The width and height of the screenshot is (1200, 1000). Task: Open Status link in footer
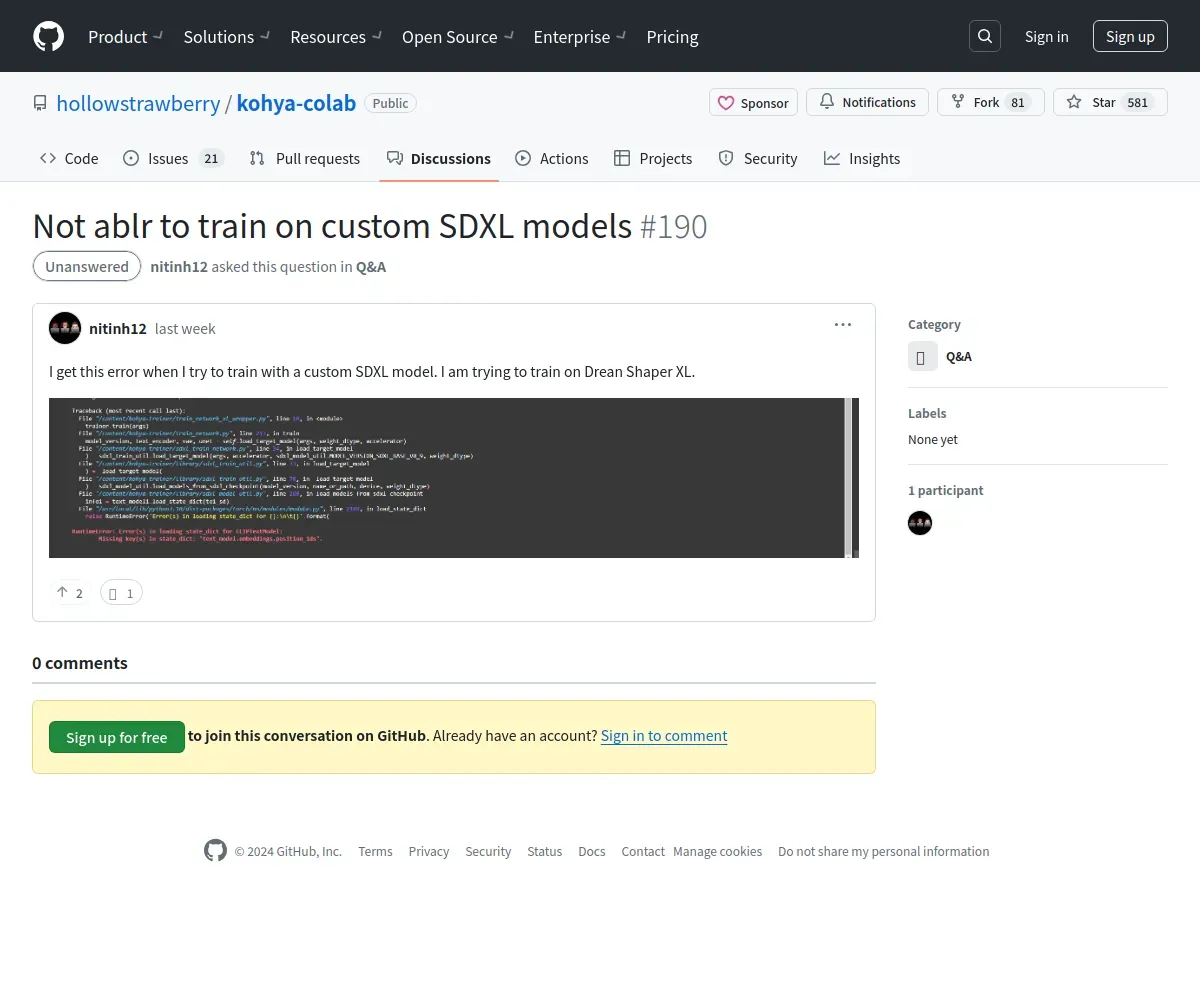(545, 851)
